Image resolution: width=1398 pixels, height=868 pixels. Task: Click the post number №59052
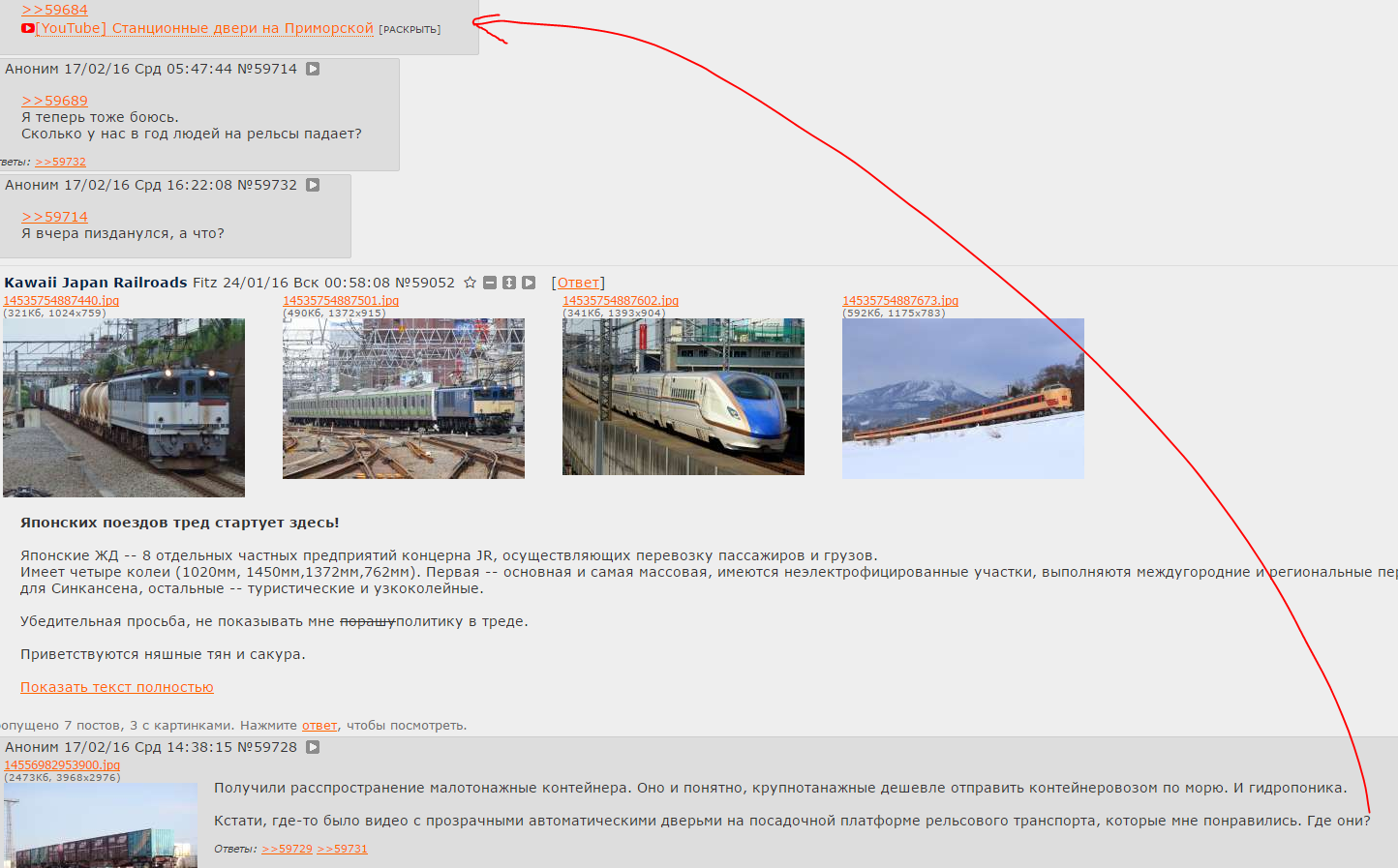click(x=424, y=283)
